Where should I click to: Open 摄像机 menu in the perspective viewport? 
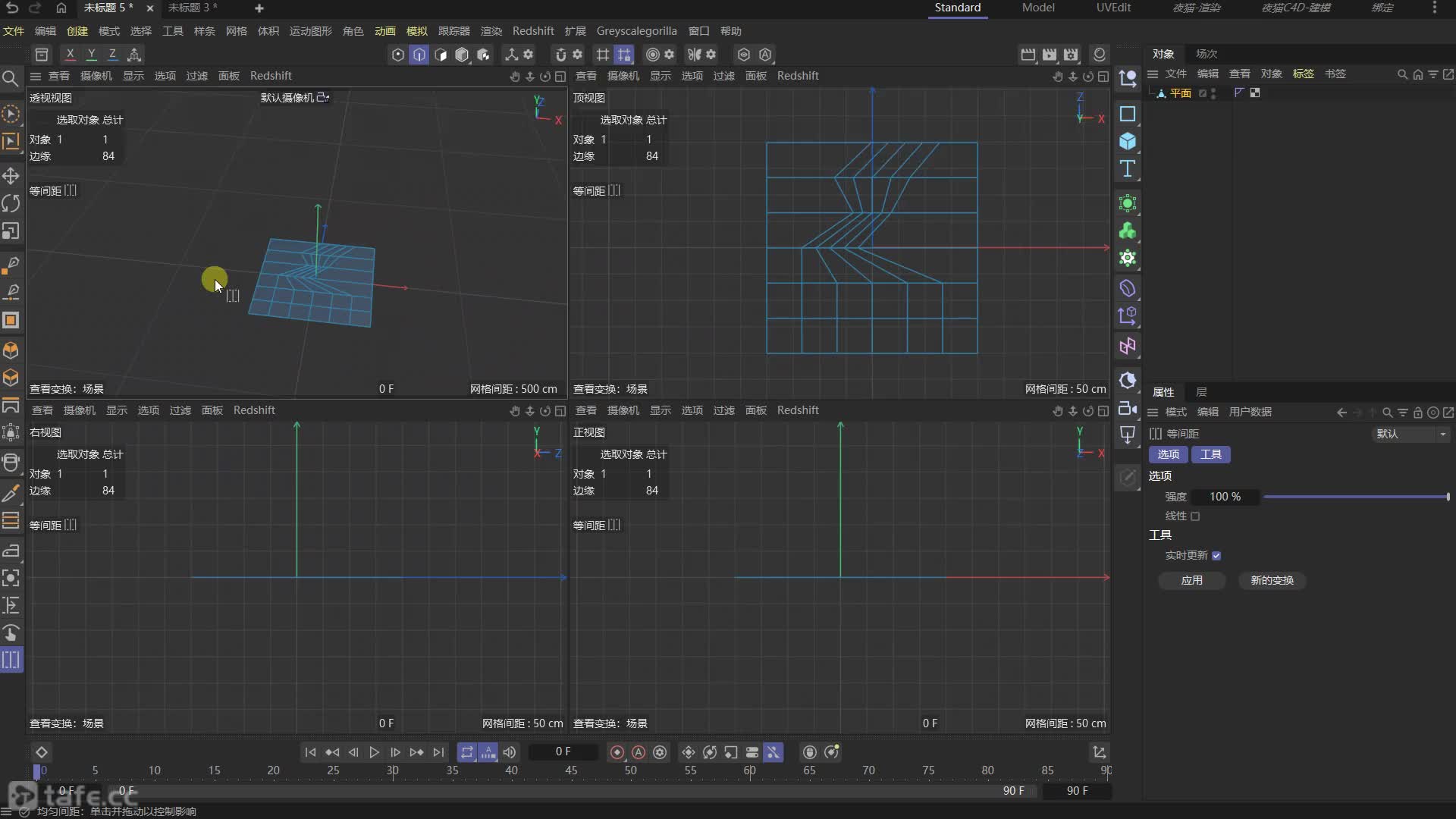[96, 76]
